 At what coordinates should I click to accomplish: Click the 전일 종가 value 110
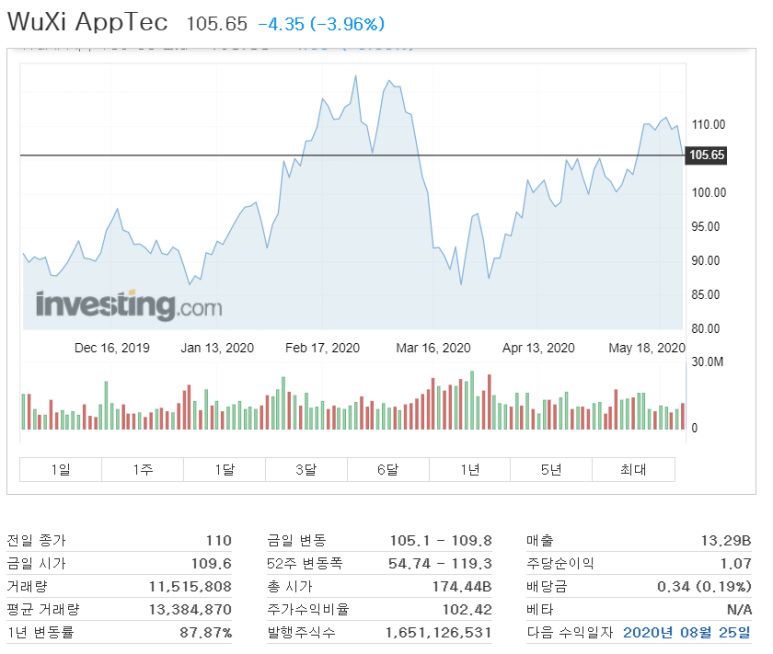(219, 541)
